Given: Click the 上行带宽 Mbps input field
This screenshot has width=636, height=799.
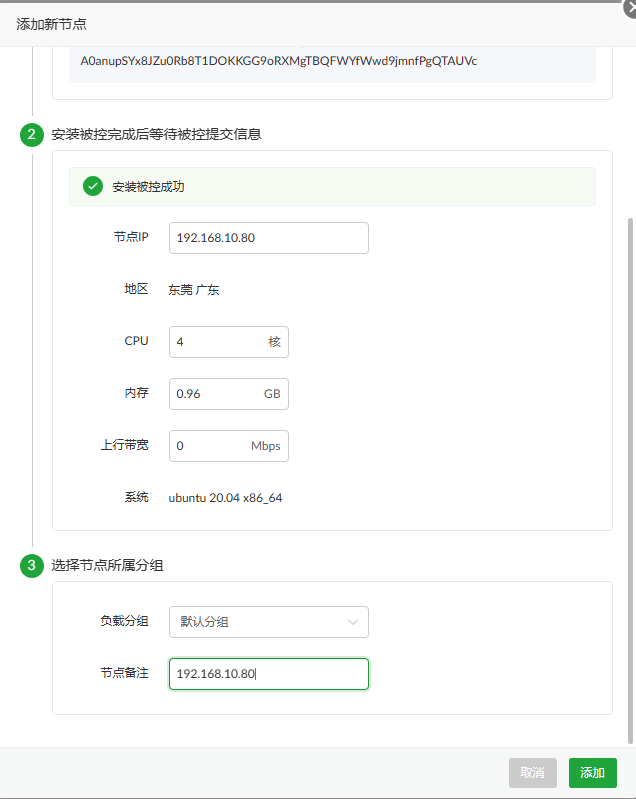Looking at the screenshot, I should (229, 446).
